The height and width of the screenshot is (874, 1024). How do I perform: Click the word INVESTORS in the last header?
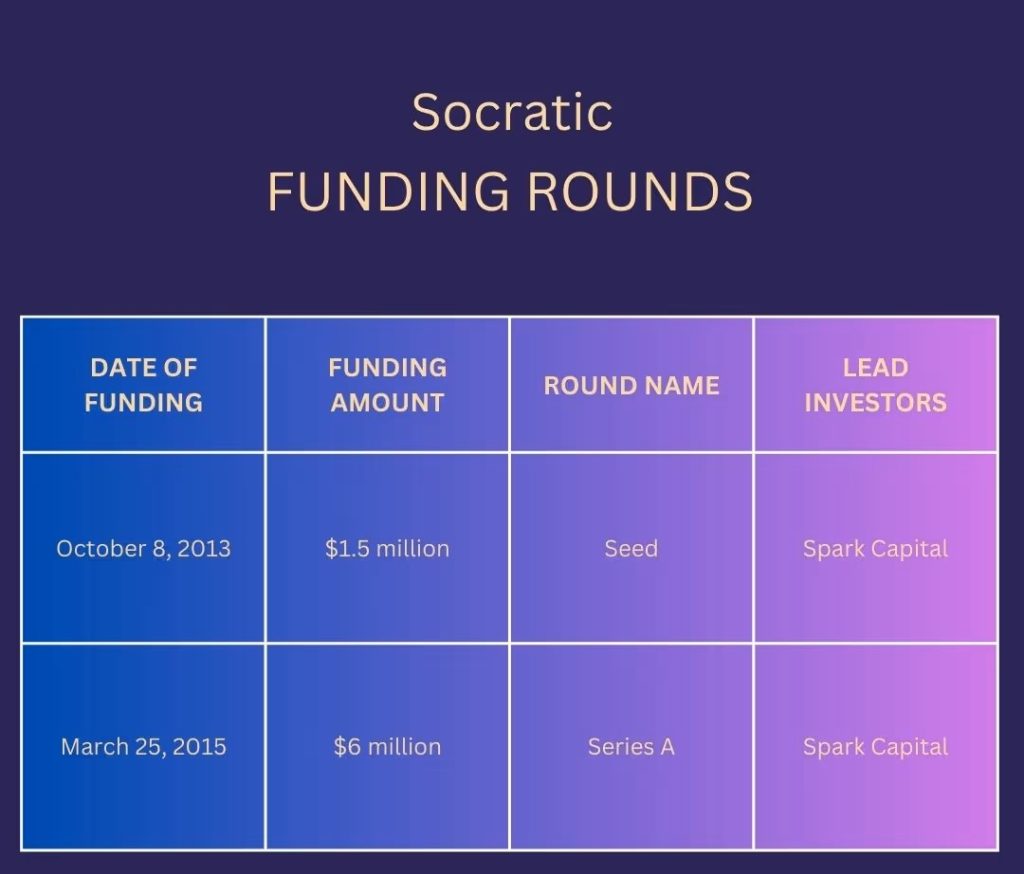point(875,403)
